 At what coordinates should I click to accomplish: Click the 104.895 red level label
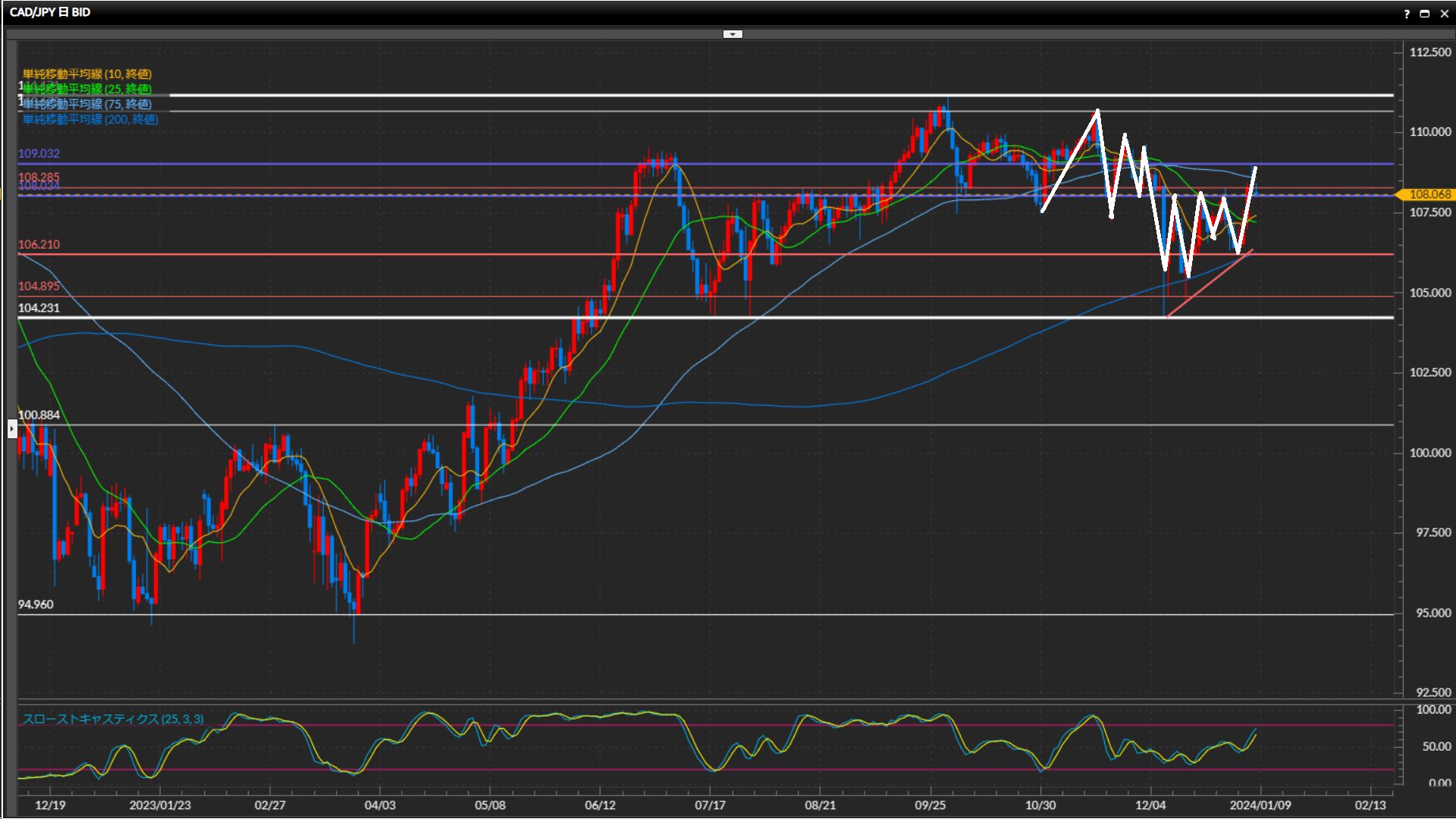tap(39, 286)
